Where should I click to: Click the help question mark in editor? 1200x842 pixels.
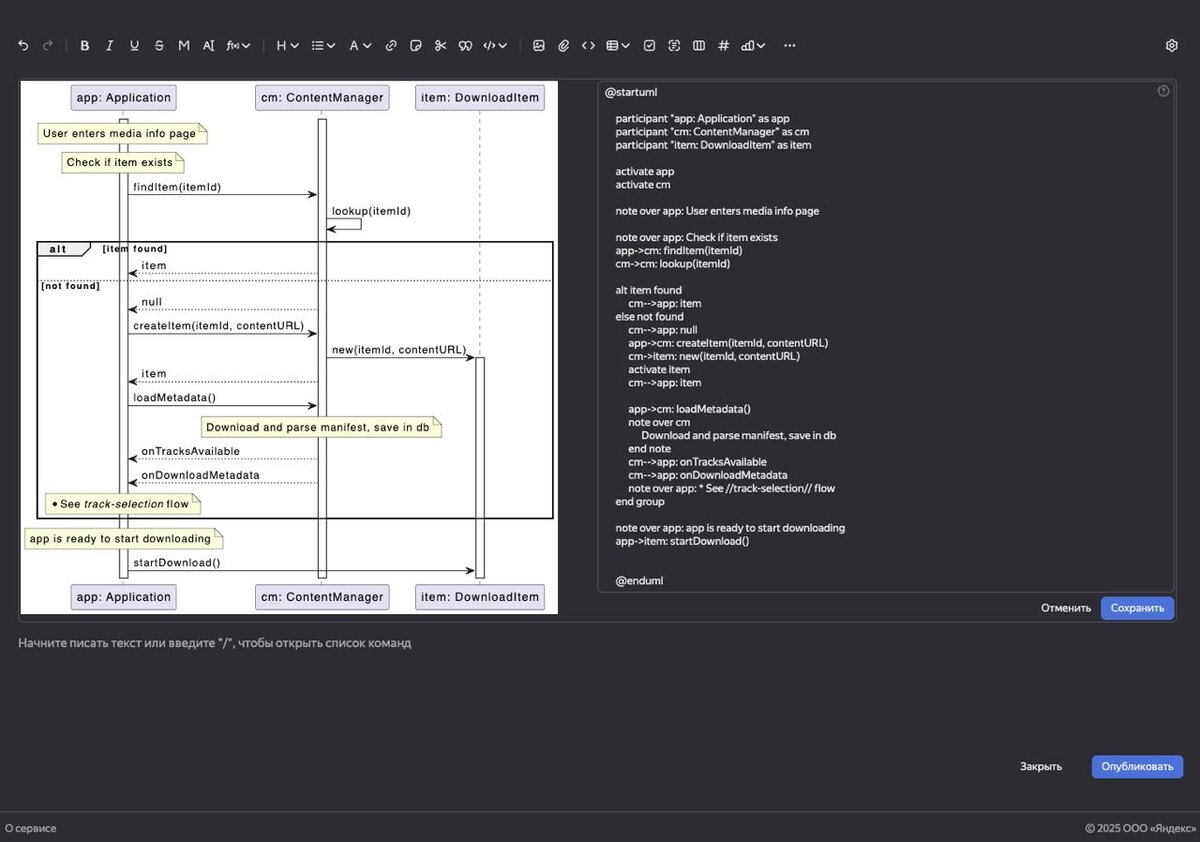(x=1163, y=91)
